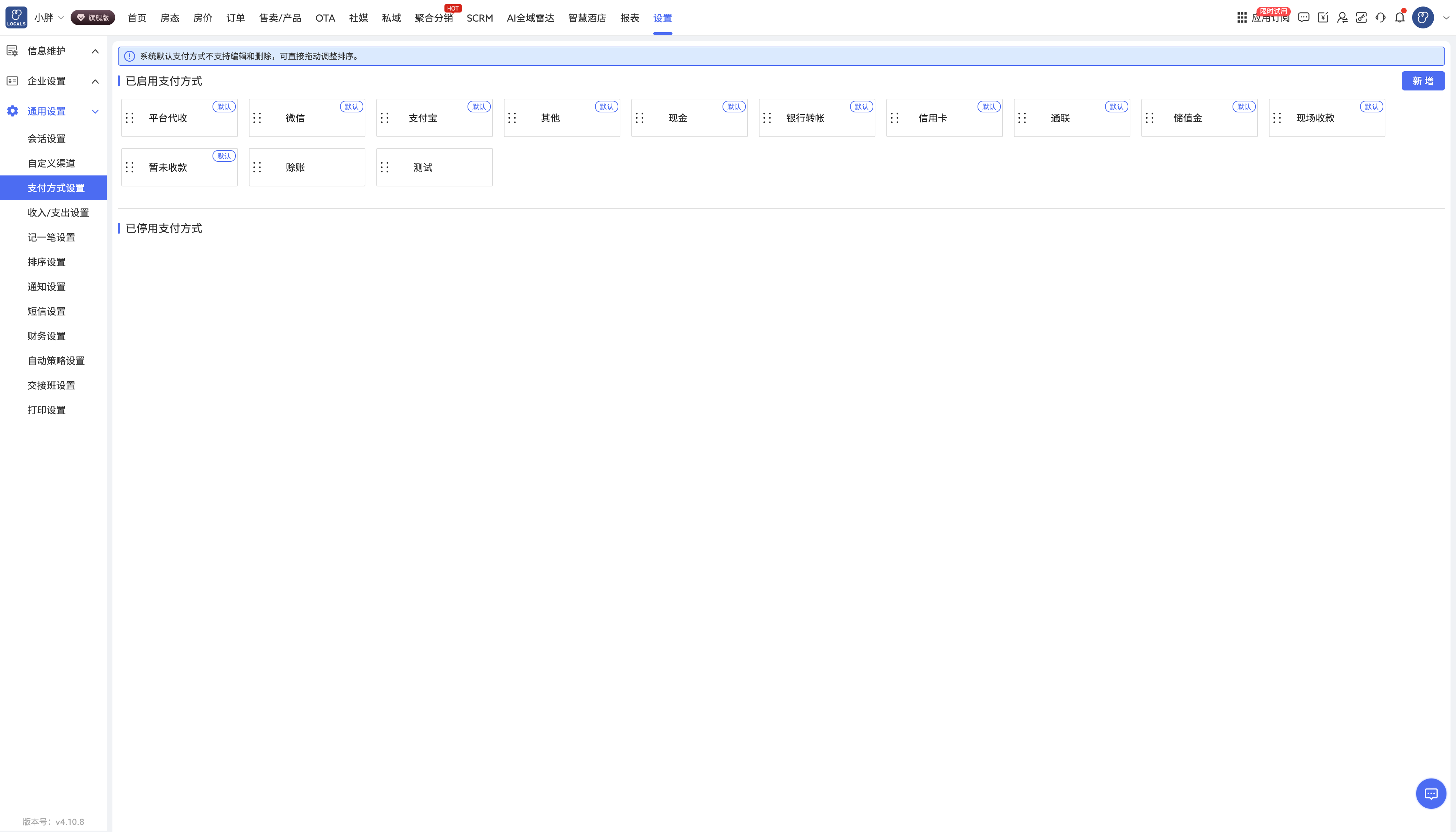Screen dimensions: 1456x832
Task: Click the 新增 button
Action: coord(1423,81)
